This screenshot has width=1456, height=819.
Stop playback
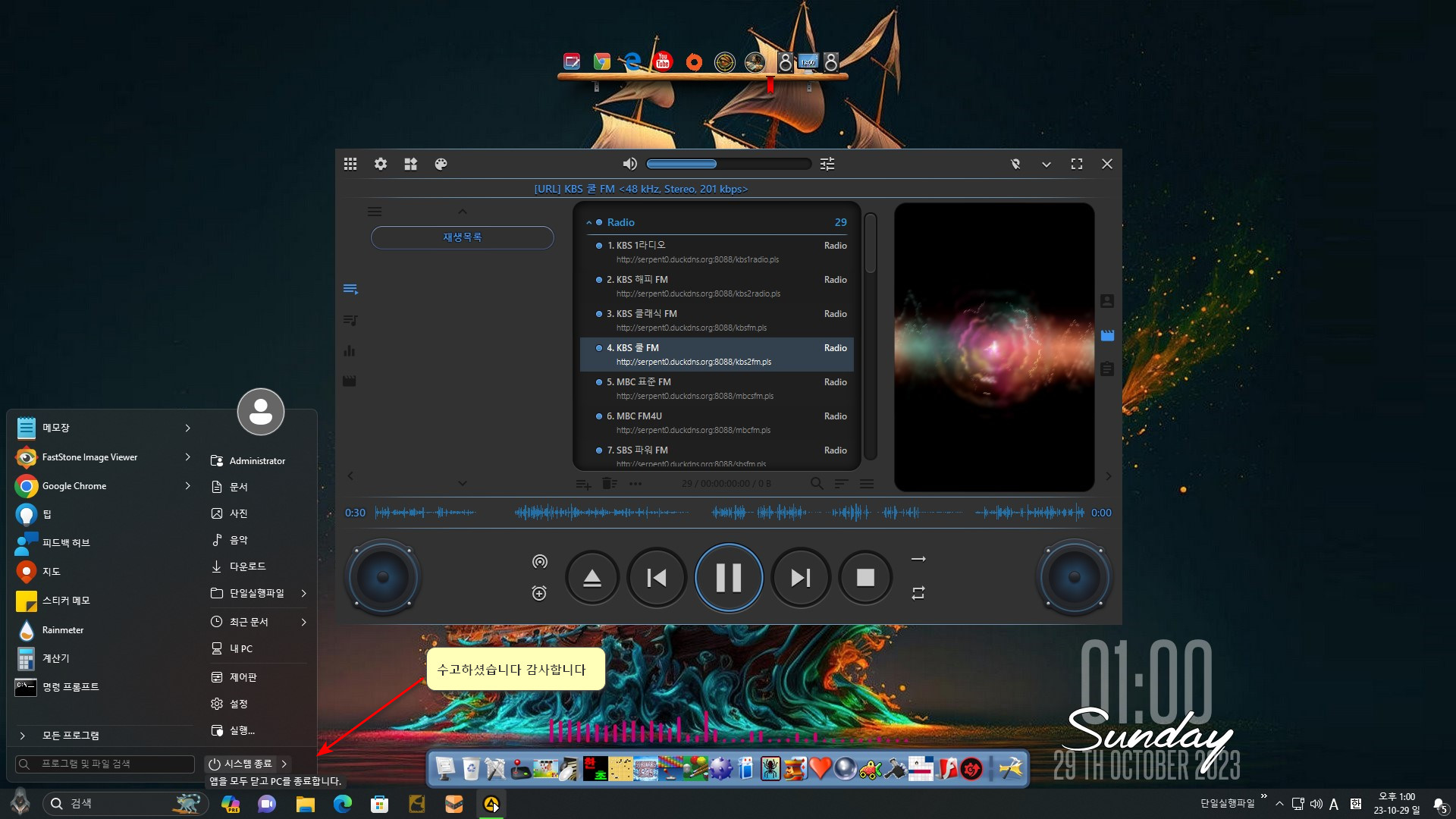865,578
